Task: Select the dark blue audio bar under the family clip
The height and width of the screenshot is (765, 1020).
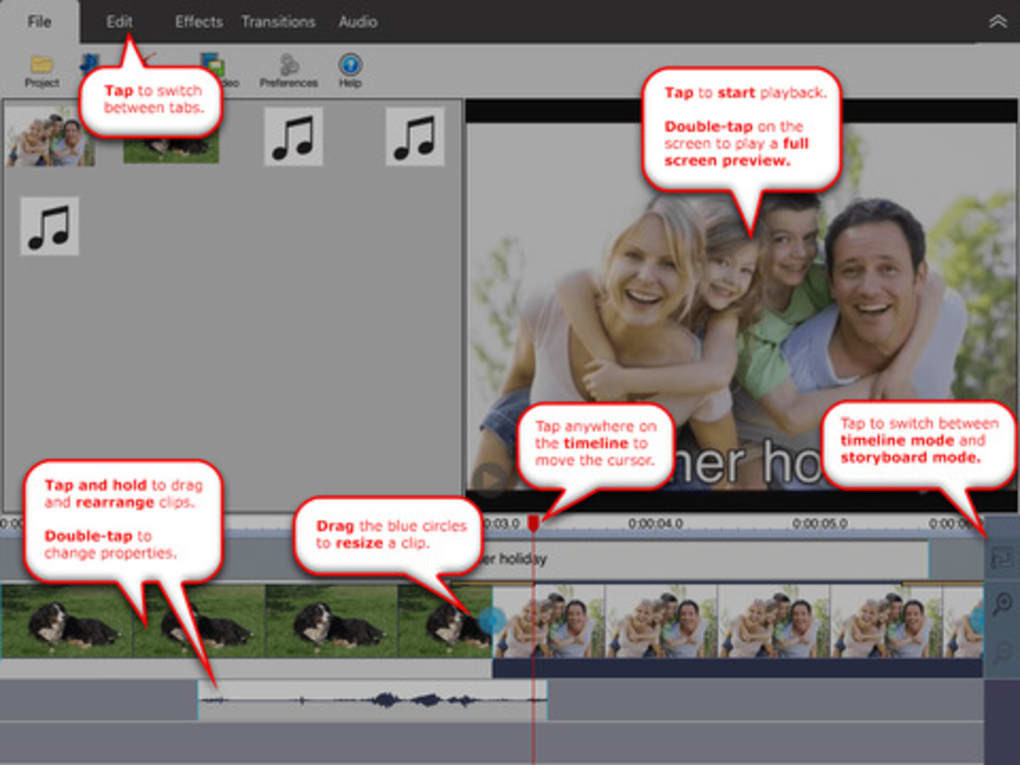Action: [x=738, y=668]
